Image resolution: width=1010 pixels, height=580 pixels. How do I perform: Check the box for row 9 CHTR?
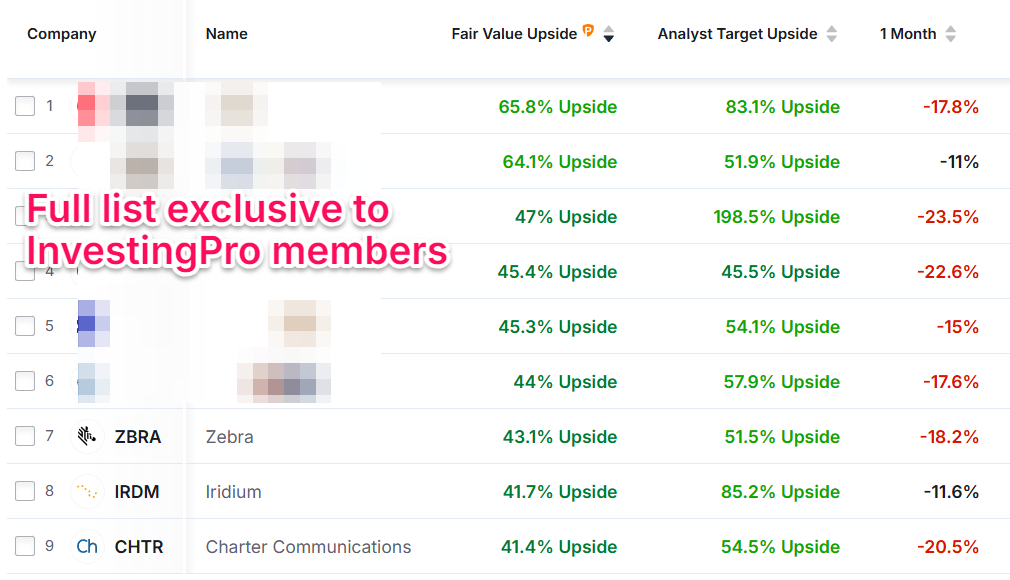pyautogui.click(x=25, y=547)
